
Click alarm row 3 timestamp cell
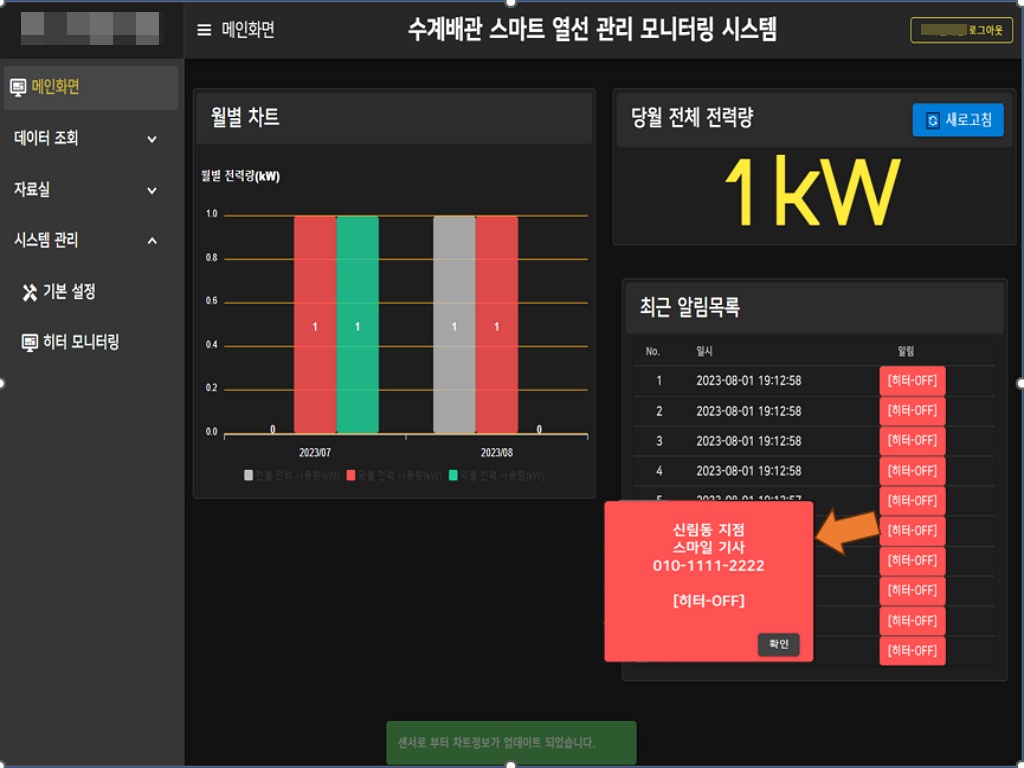point(748,441)
